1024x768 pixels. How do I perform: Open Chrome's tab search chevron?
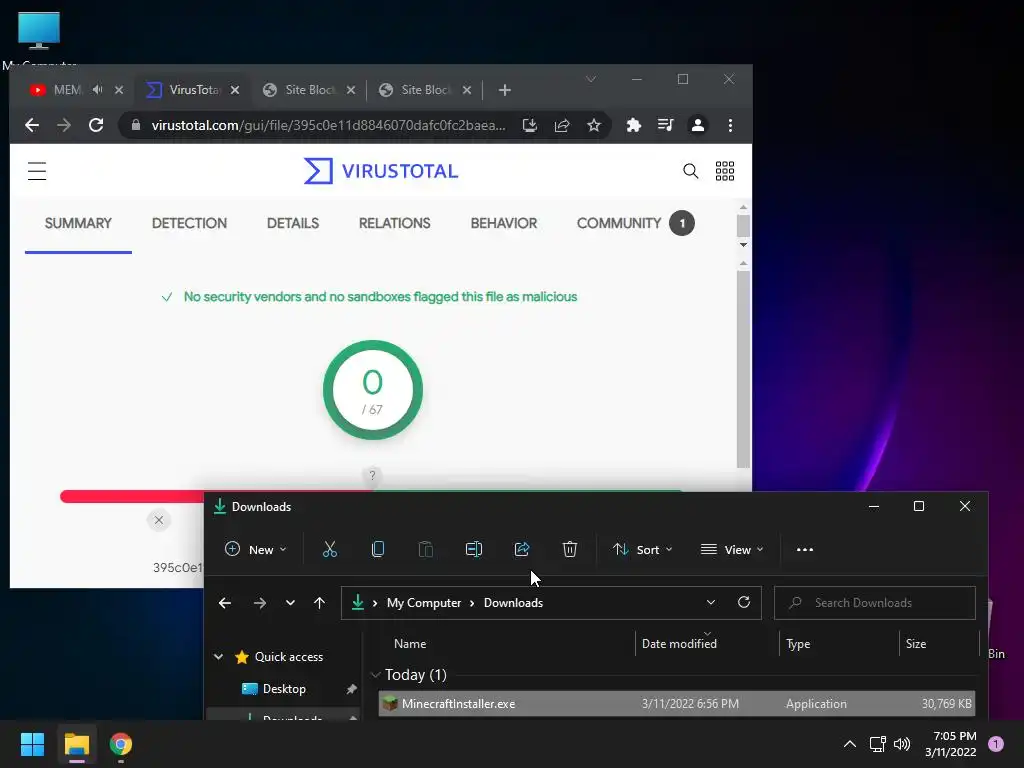pos(591,79)
